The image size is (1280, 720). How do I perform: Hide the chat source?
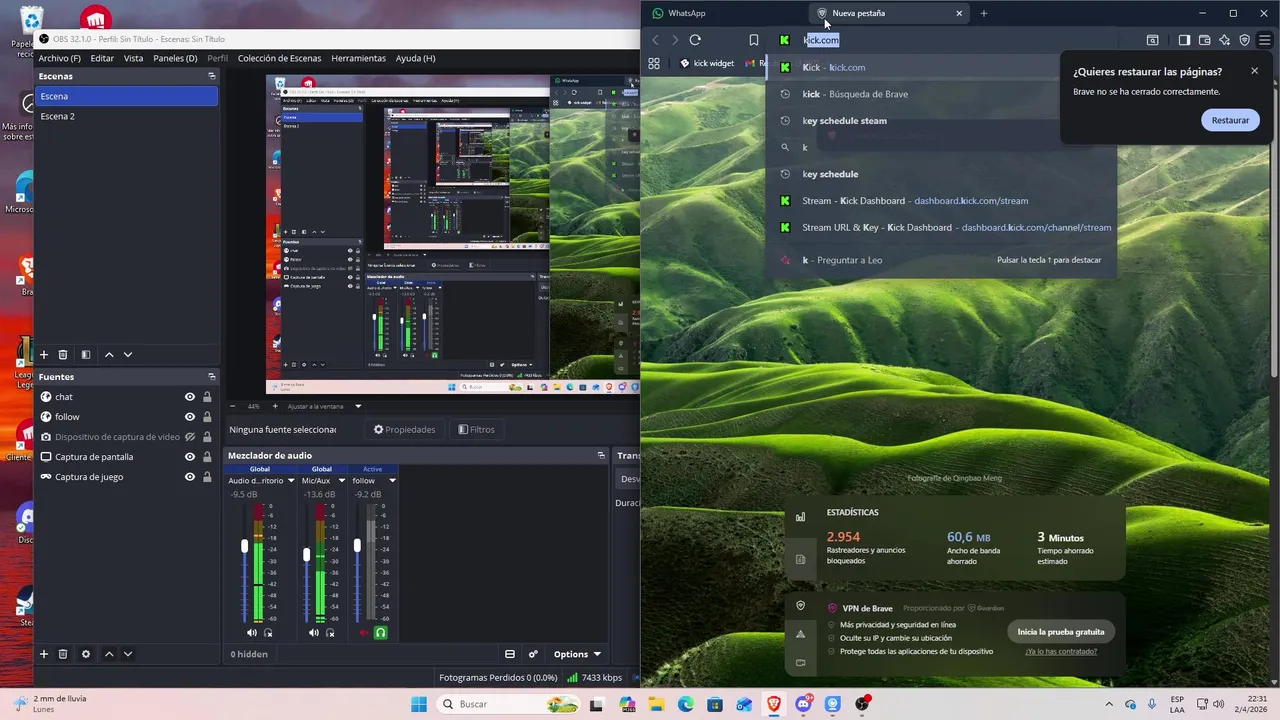click(x=189, y=397)
